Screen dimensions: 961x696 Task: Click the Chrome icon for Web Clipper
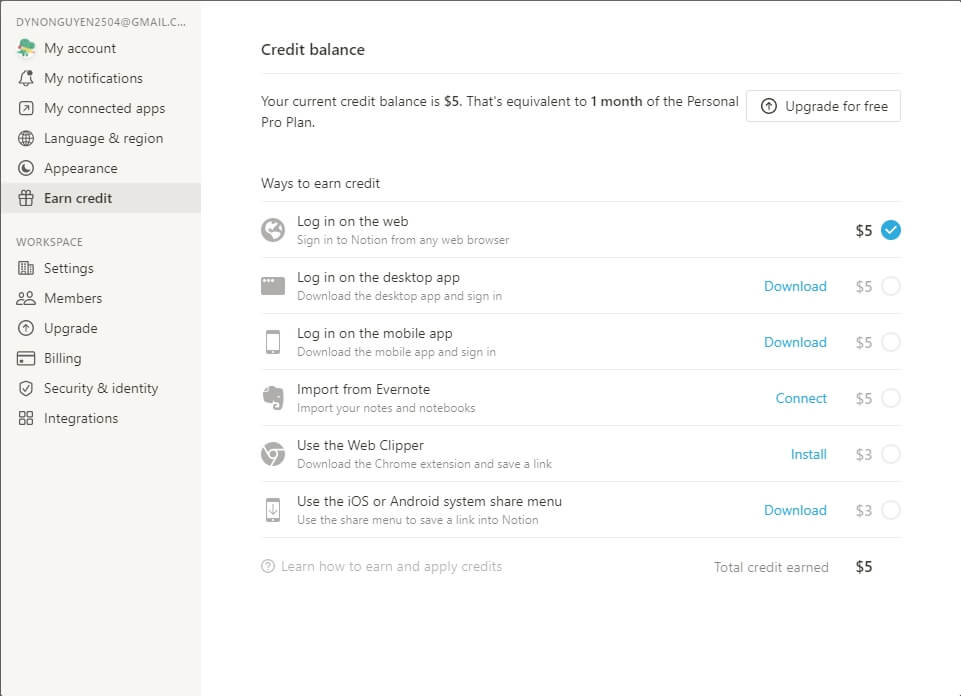tap(273, 454)
